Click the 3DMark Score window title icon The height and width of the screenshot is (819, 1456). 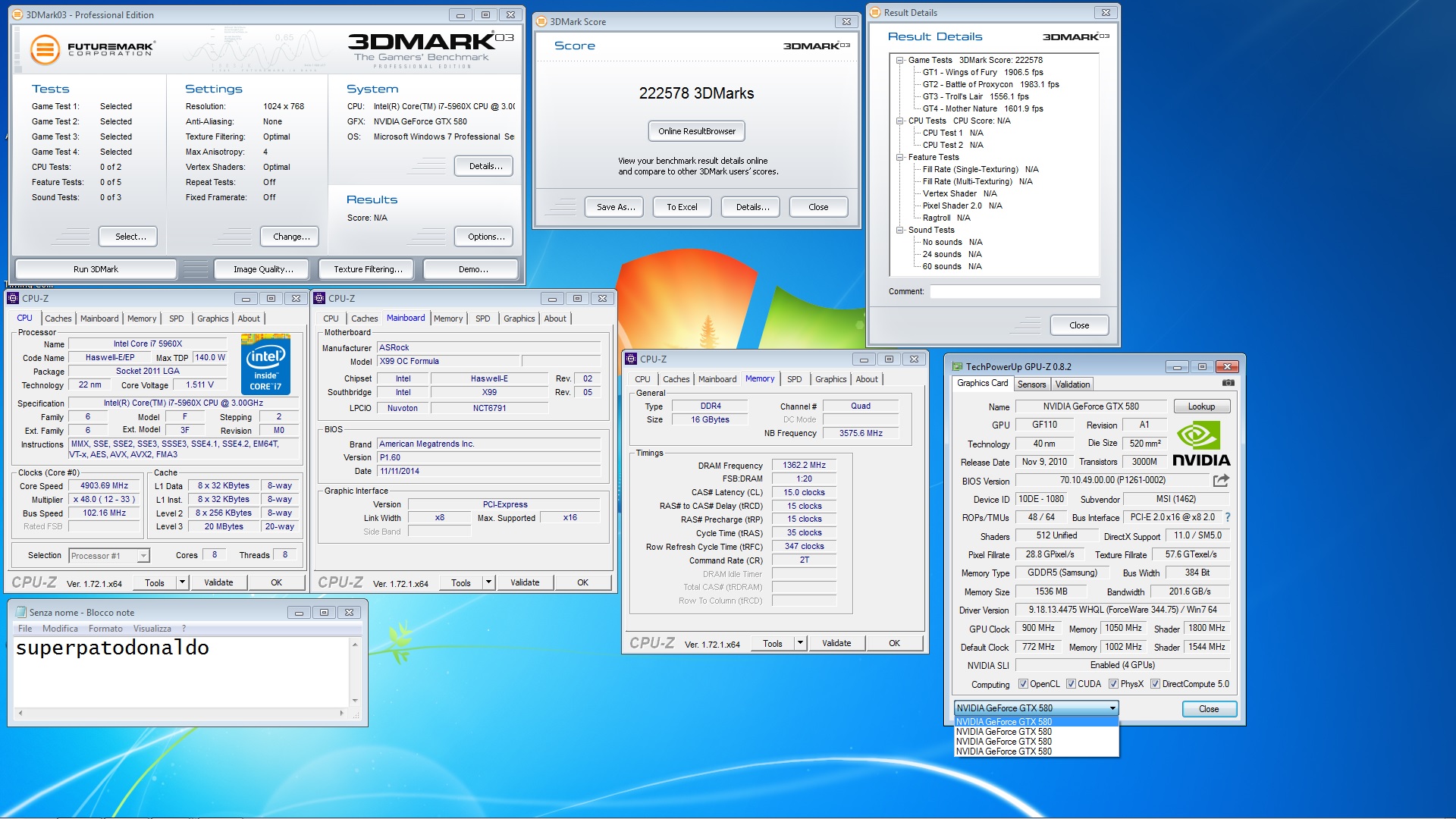(541, 21)
